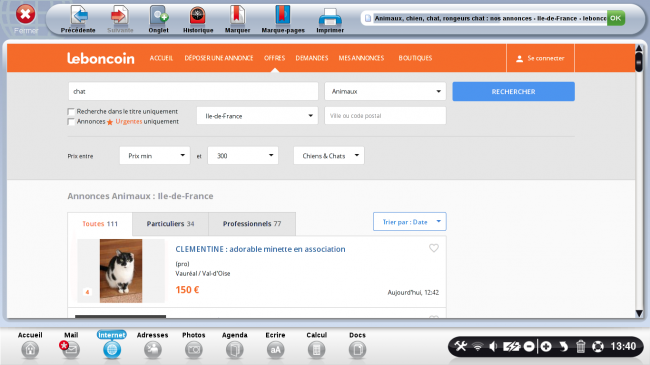Viewport: 650px width, 365px height.
Task: Bookmark this page with Marquer
Action: coord(238,19)
